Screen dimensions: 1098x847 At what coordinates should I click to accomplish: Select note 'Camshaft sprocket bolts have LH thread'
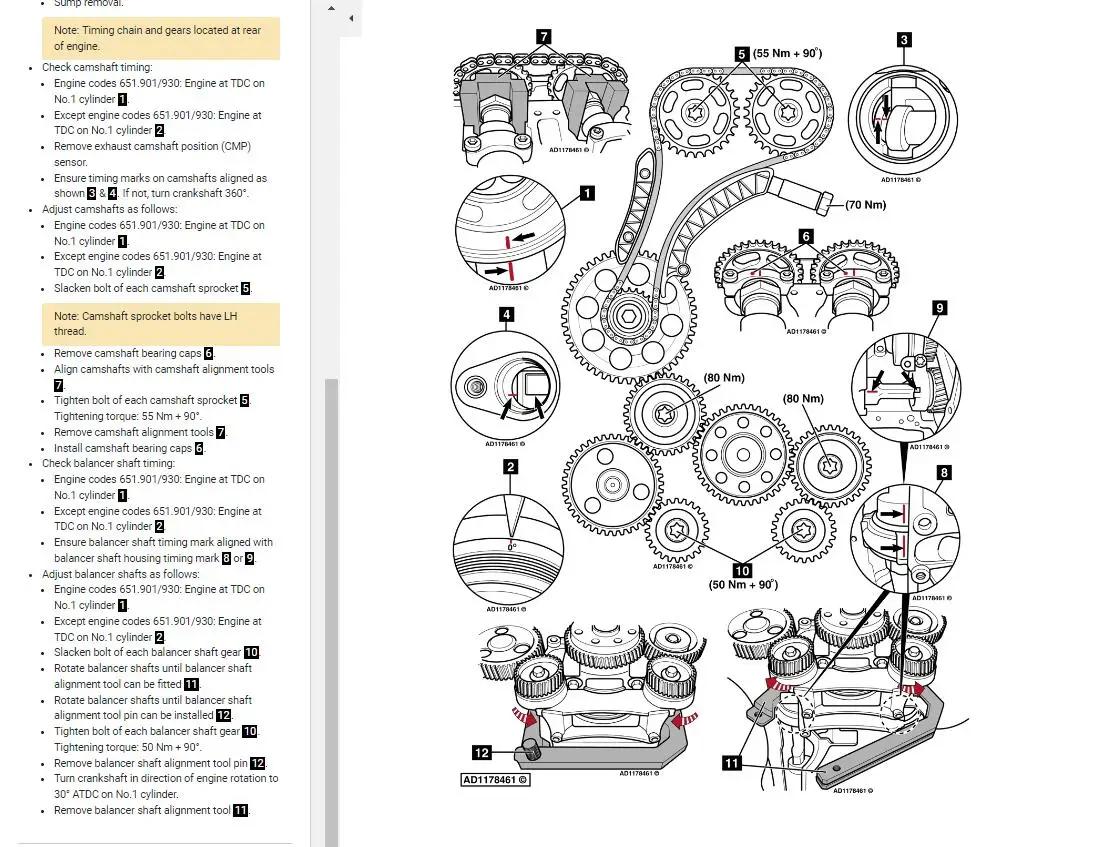(161, 323)
